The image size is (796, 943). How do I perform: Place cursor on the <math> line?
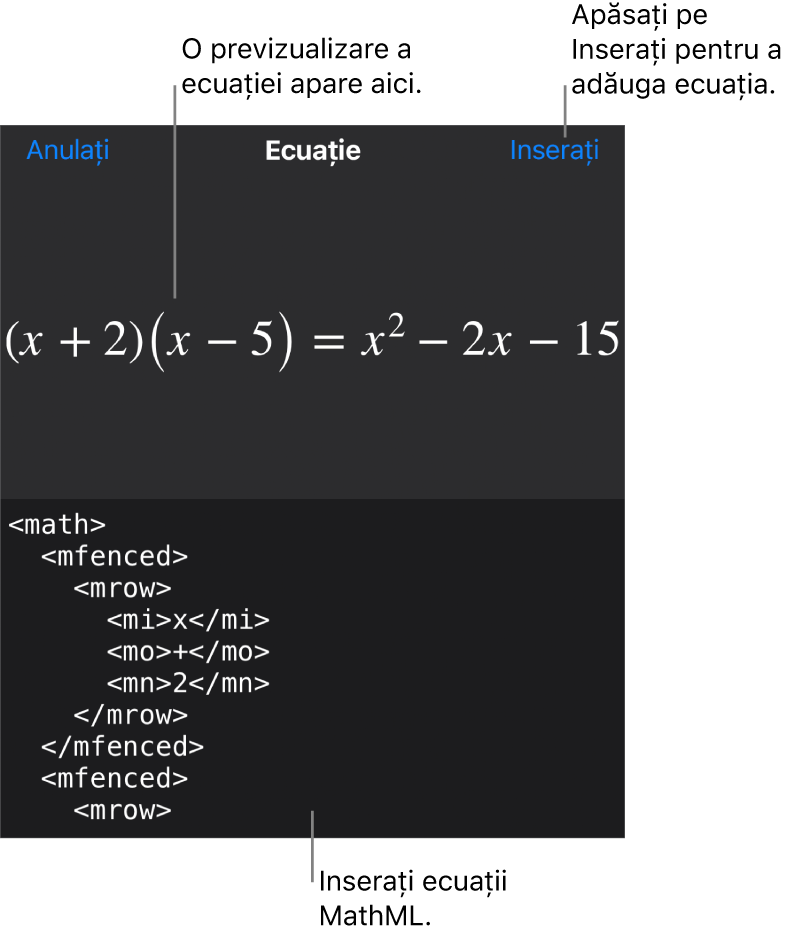[57, 525]
